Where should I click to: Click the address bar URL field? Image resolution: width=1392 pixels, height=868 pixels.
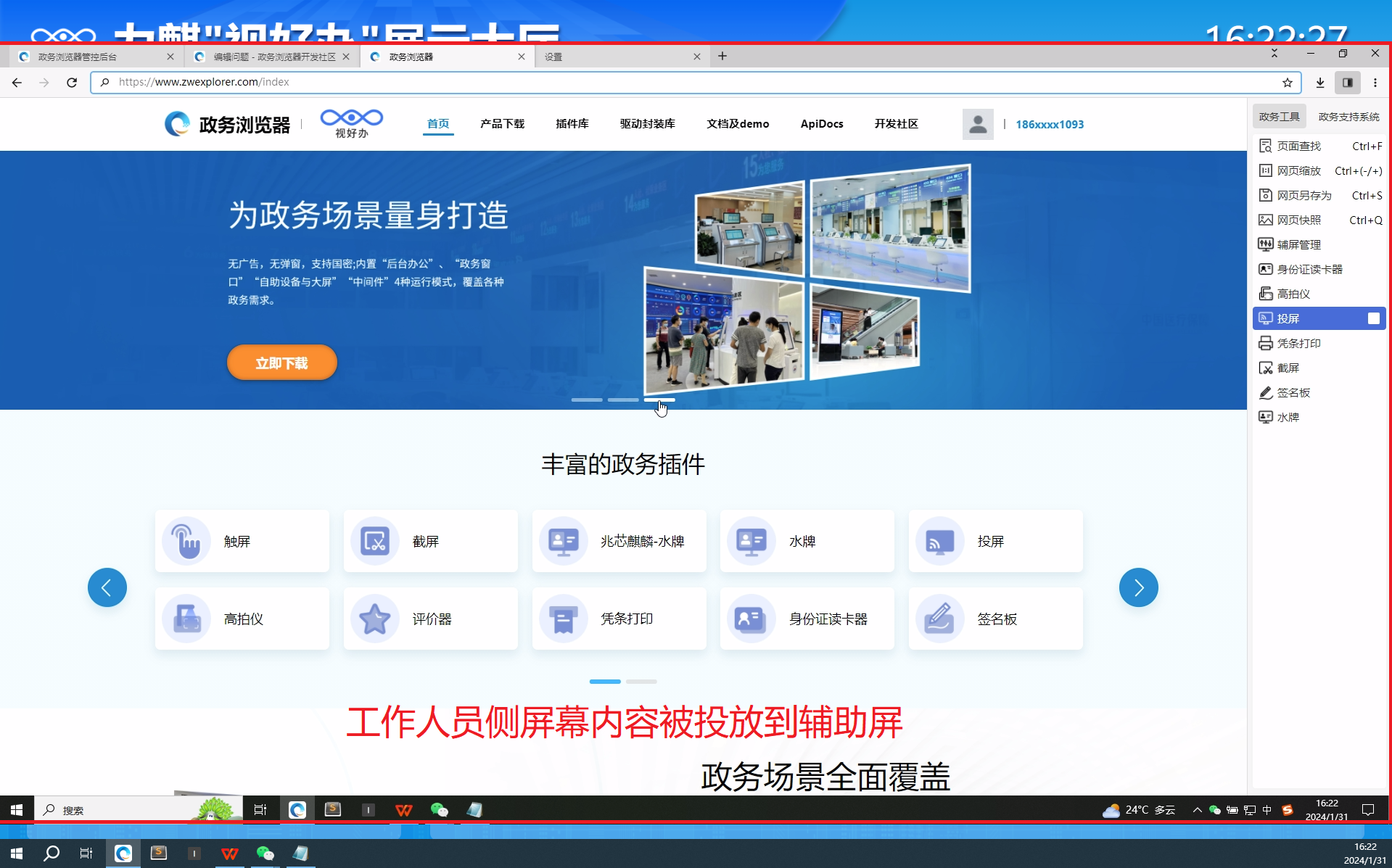[695, 83]
